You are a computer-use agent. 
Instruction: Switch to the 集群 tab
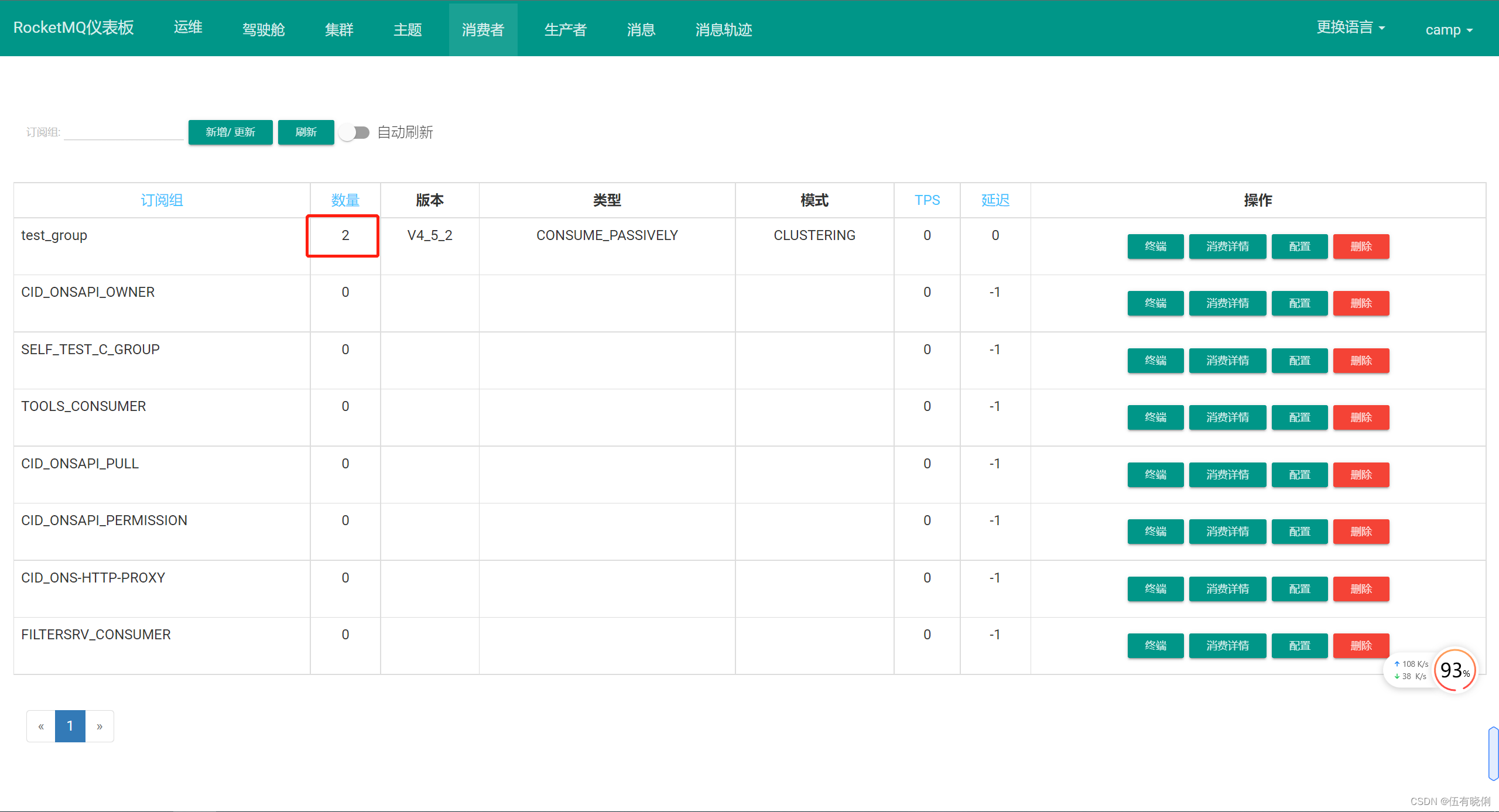[x=339, y=29]
